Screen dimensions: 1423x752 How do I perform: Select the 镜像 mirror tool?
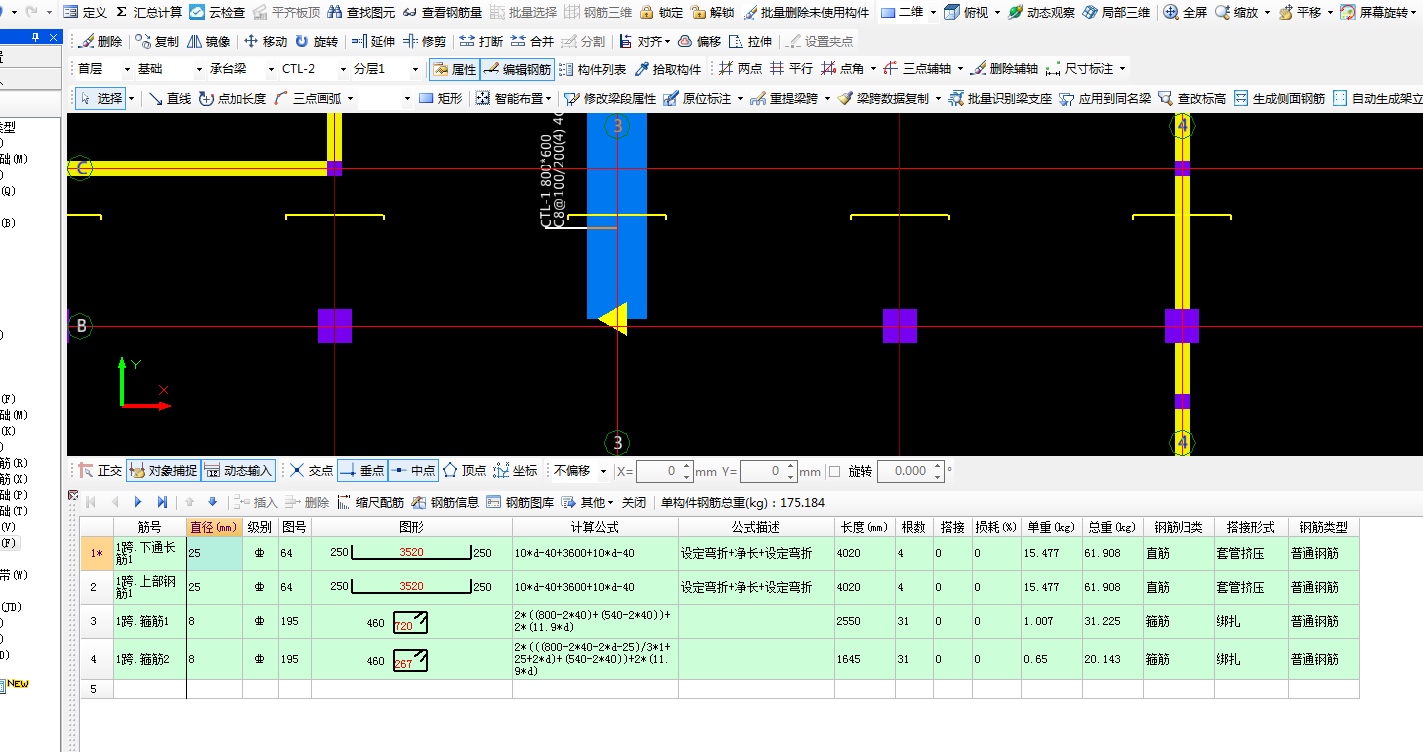tap(208, 41)
